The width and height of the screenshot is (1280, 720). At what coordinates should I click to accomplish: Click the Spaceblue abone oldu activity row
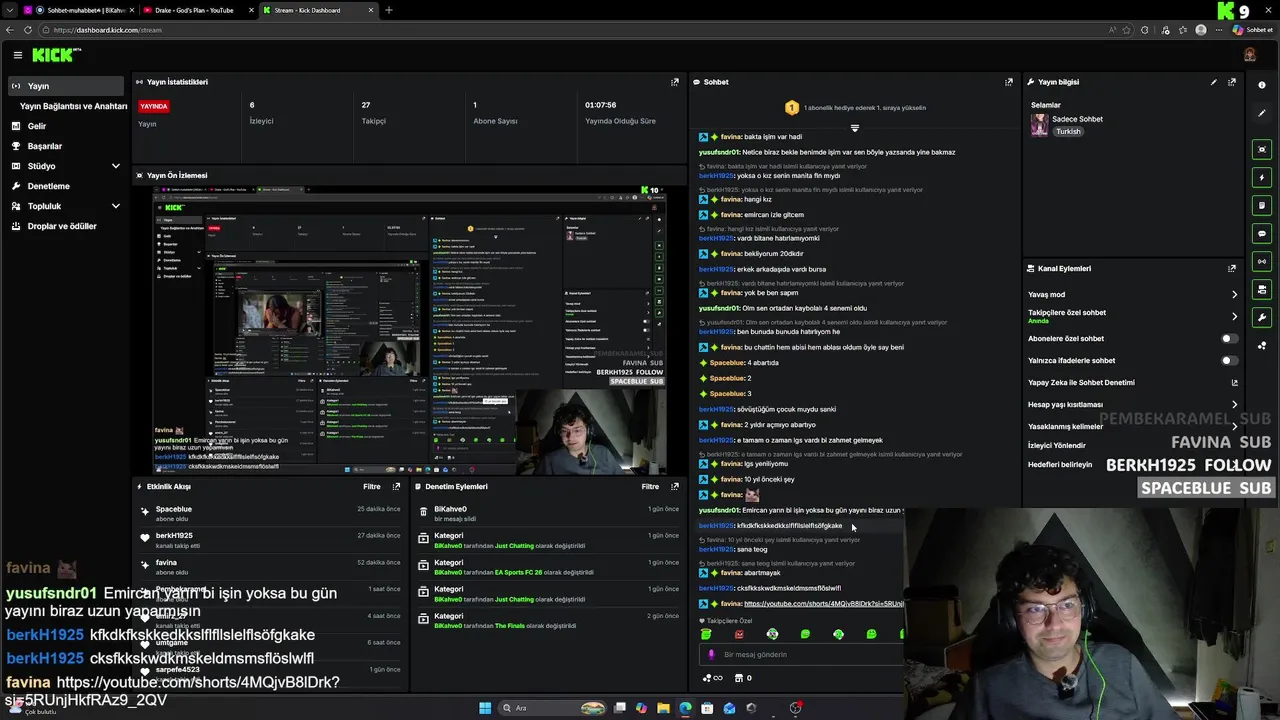click(271, 513)
